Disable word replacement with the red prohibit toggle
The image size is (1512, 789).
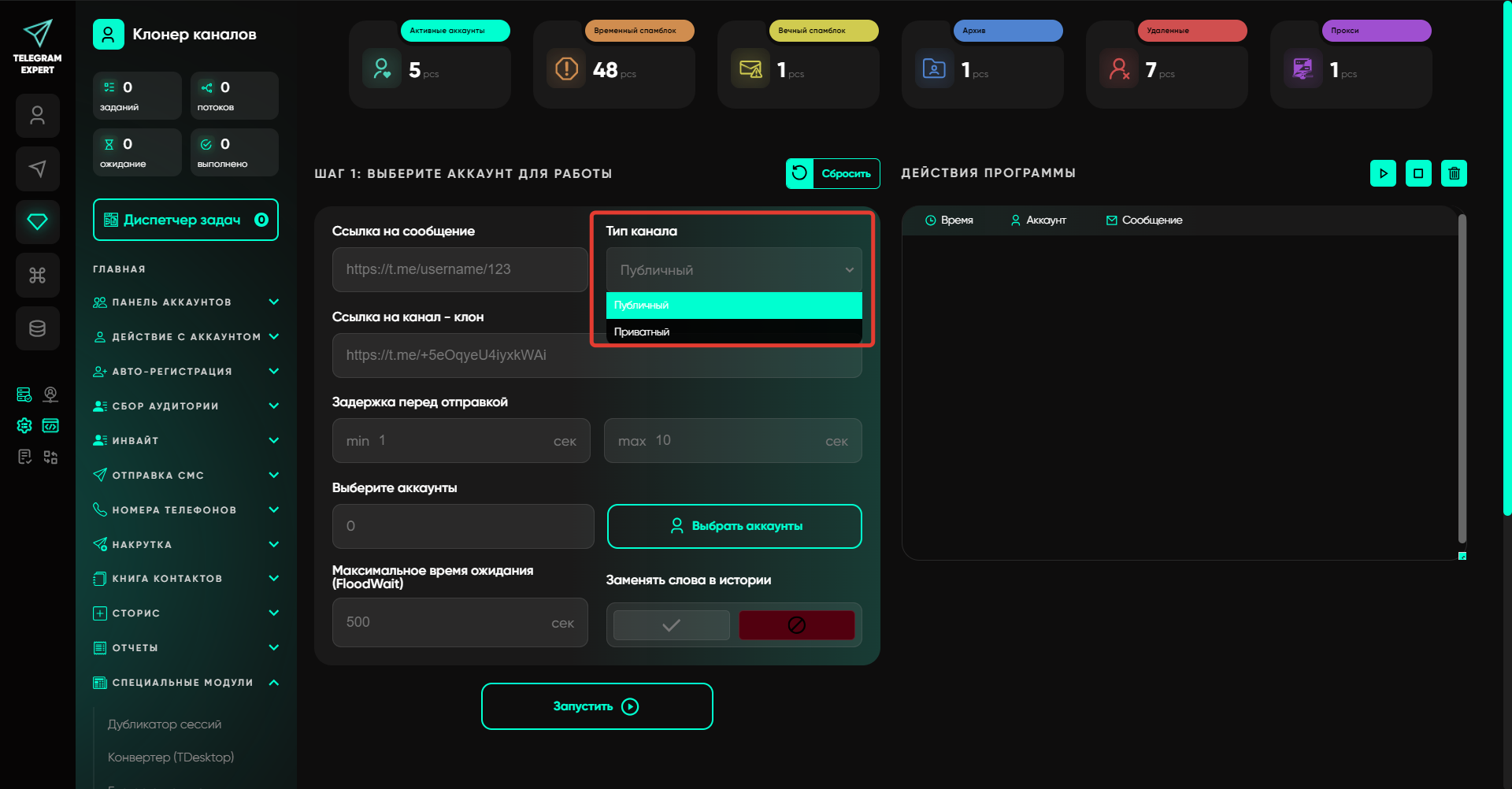pos(796,625)
